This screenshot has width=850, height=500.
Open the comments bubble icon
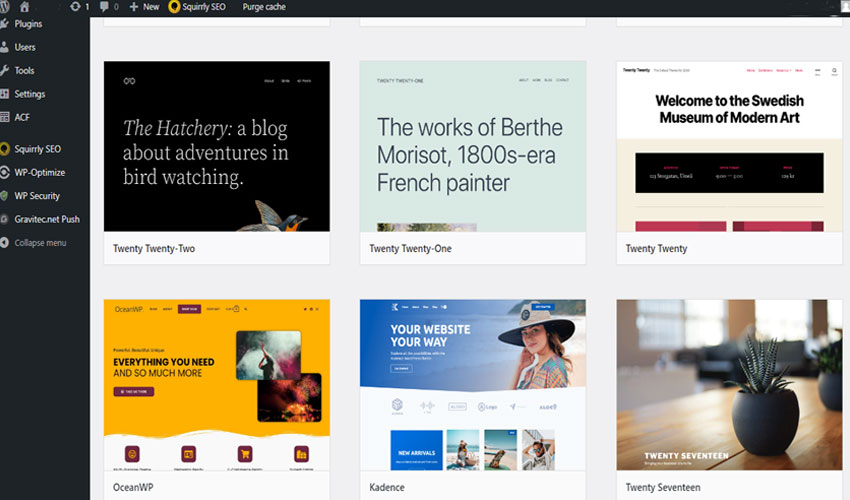[104, 7]
